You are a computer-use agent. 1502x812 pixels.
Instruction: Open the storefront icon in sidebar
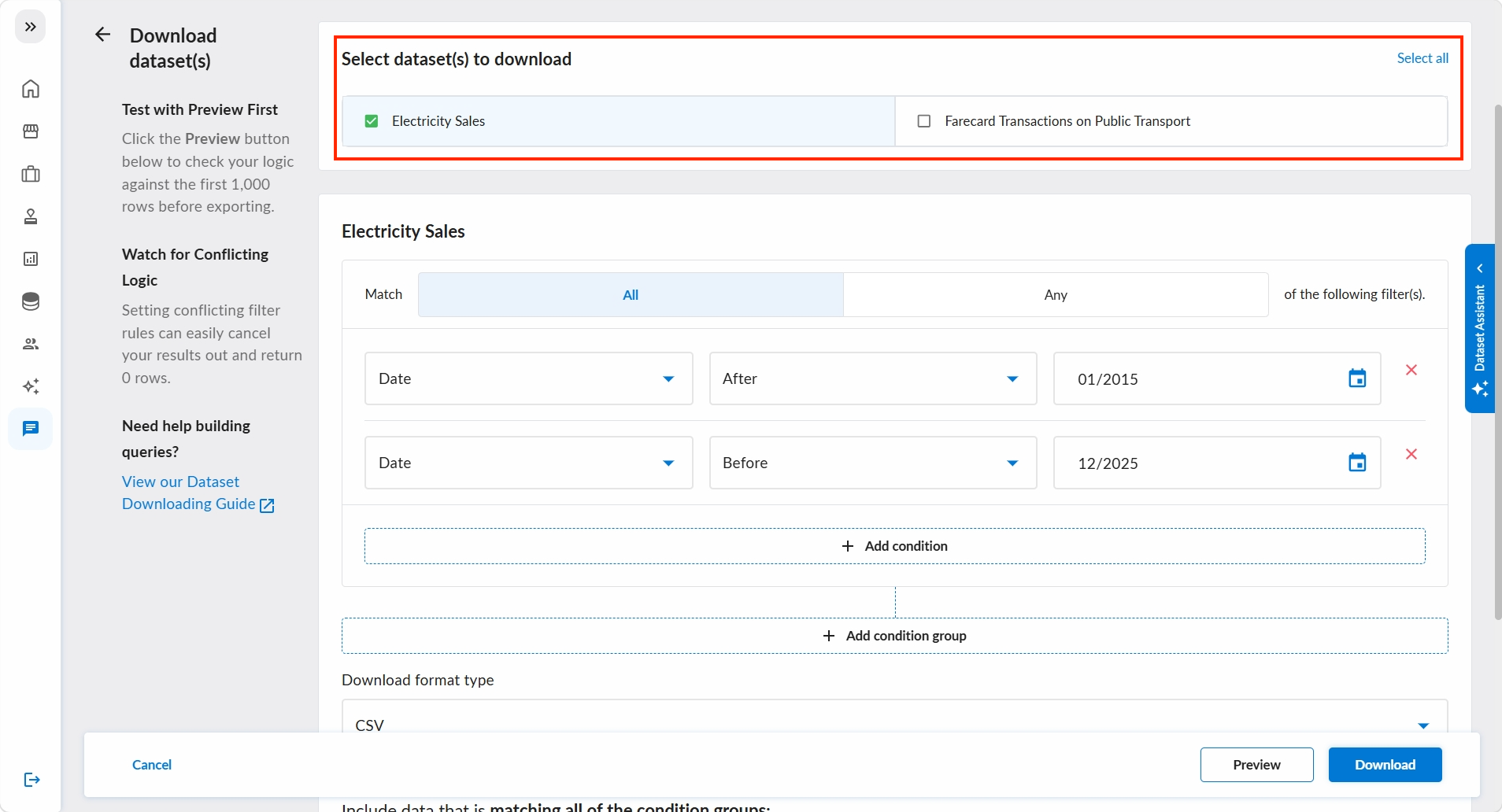[31, 131]
